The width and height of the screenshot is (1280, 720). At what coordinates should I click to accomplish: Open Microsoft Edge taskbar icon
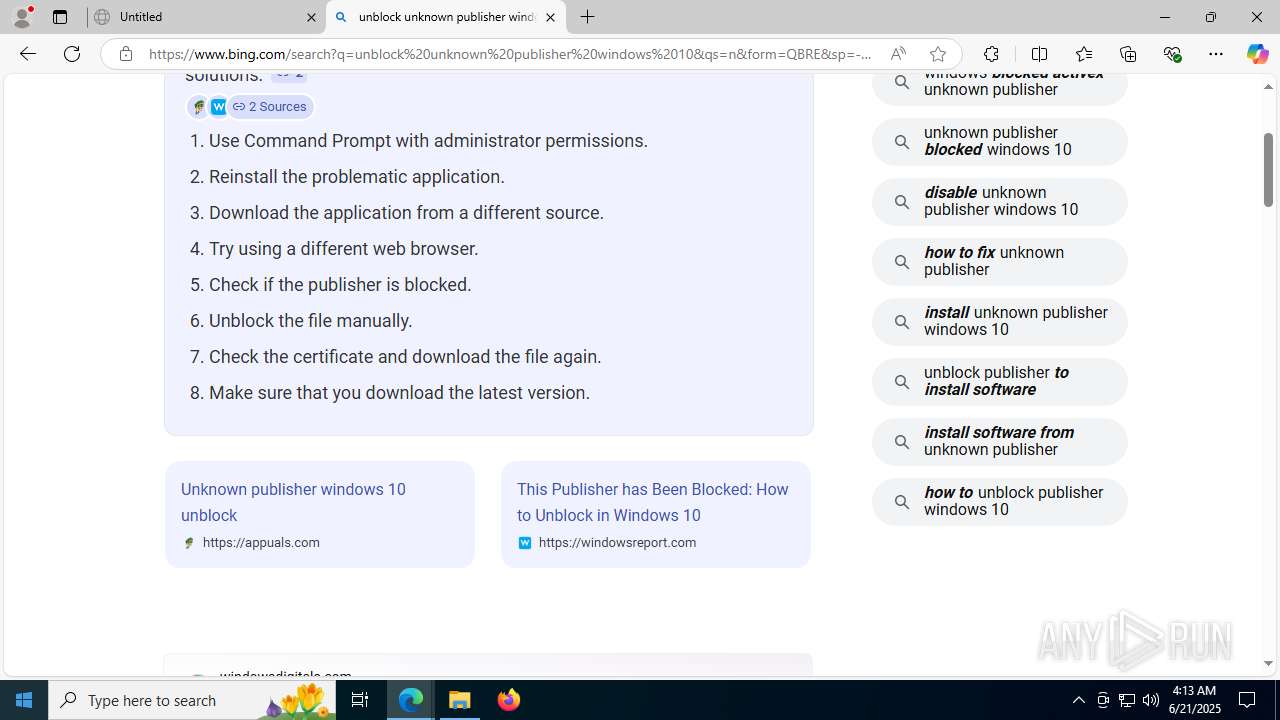pyautogui.click(x=411, y=700)
